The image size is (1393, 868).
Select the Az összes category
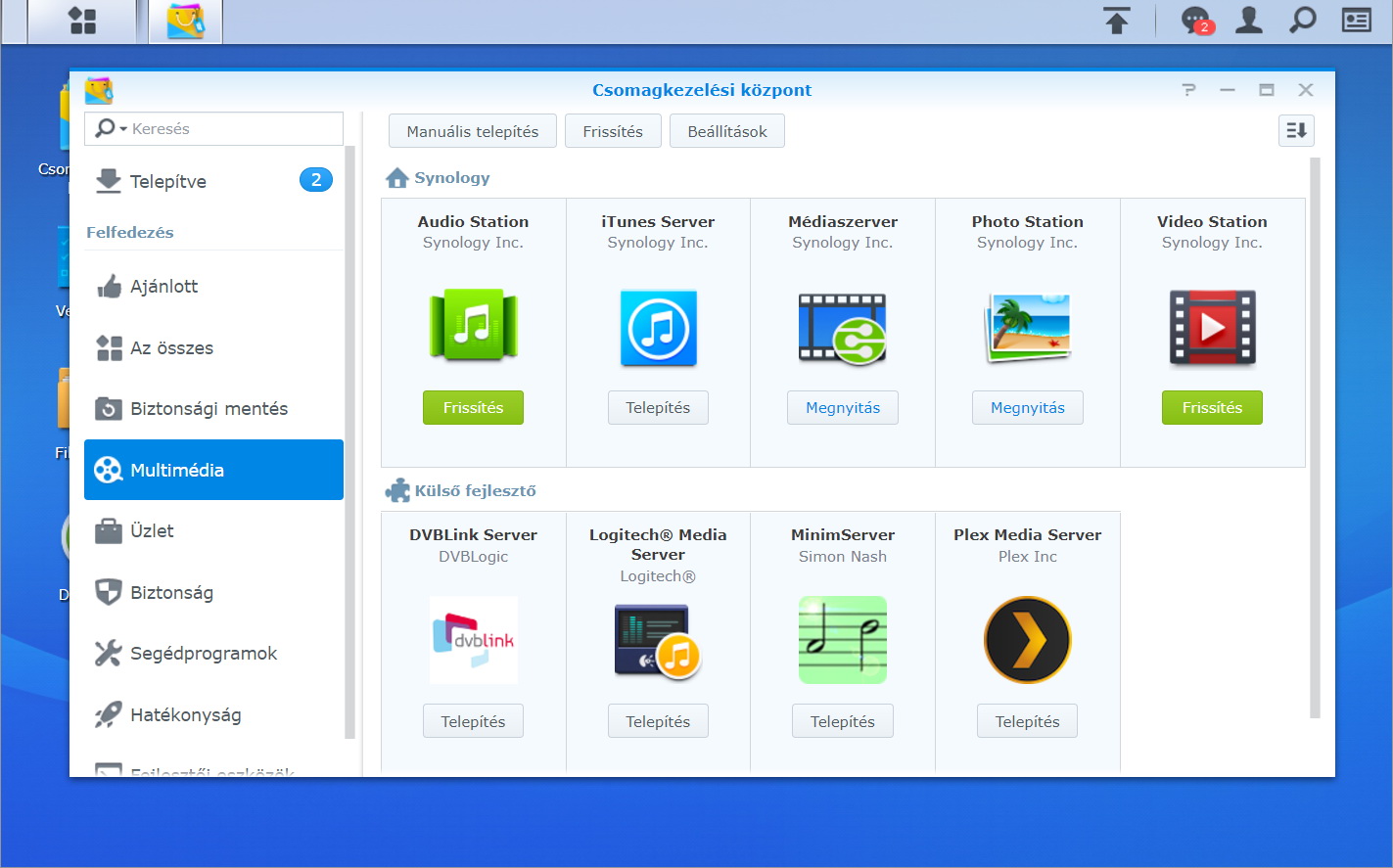pos(213,347)
